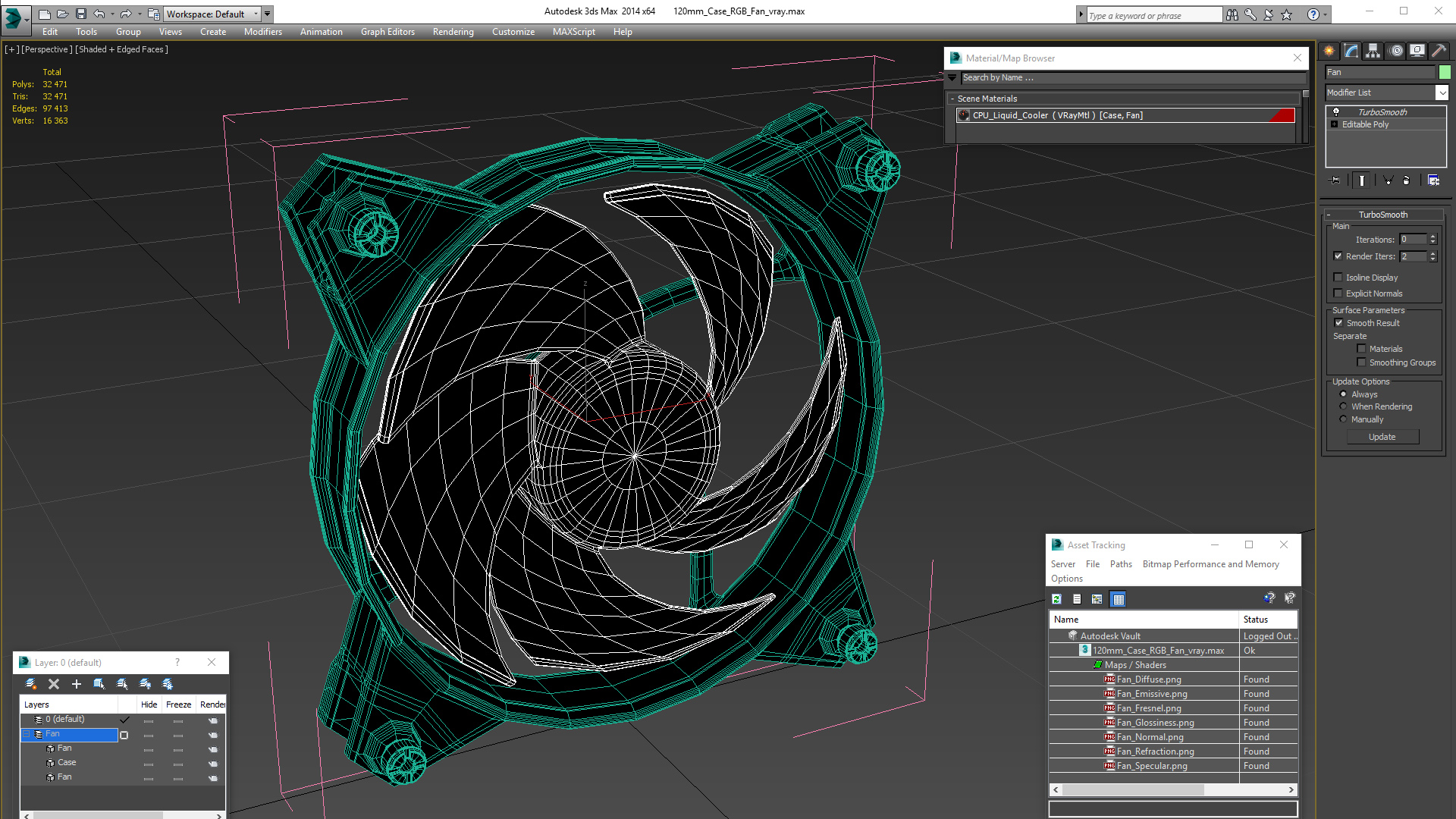Click Configure Modifier Sets icon
Viewport: 1456px width, 819px height.
pos(1433,180)
